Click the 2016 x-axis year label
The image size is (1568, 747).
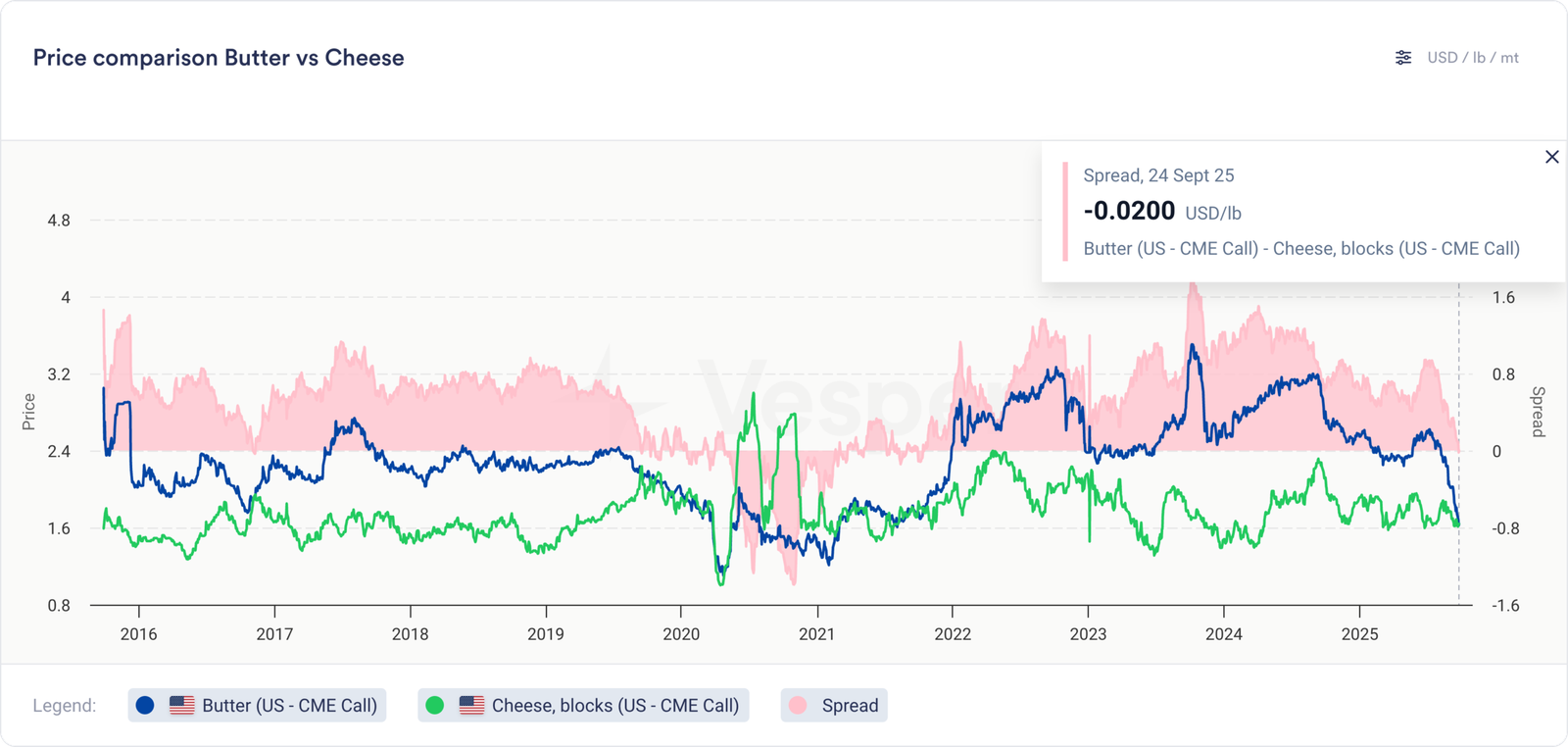click(x=138, y=634)
